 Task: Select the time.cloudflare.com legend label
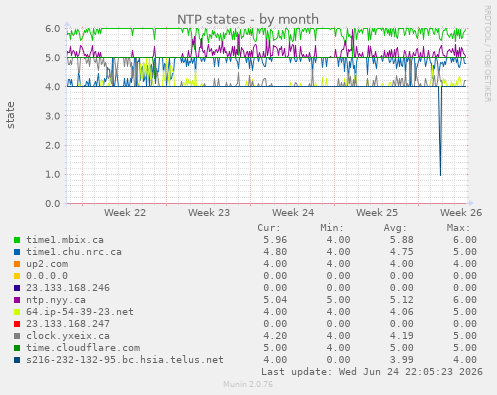[83, 348]
